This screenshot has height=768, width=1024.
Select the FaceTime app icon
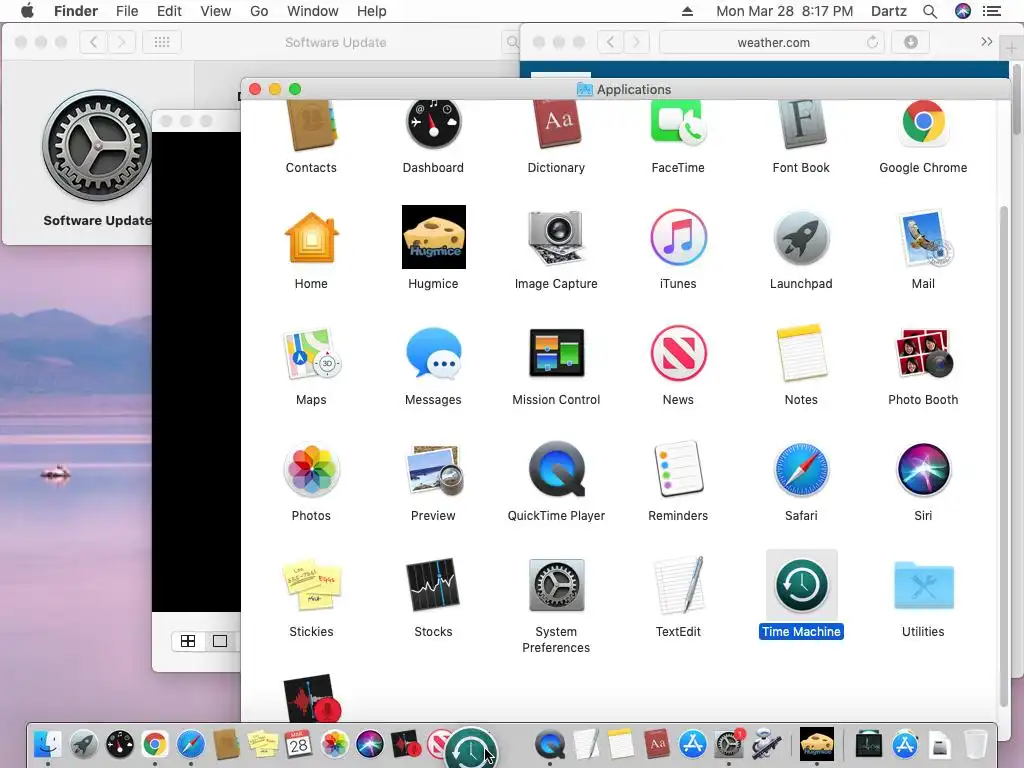[x=678, y=124]
